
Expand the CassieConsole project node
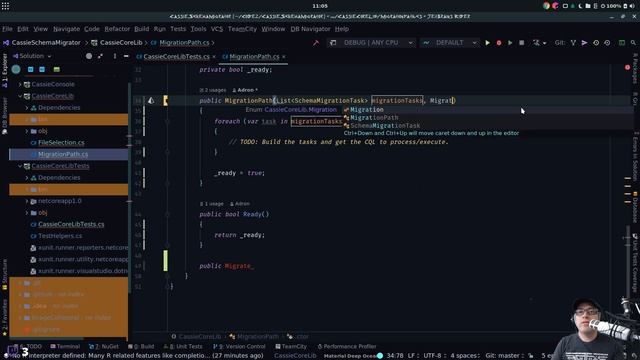[20, 84]
